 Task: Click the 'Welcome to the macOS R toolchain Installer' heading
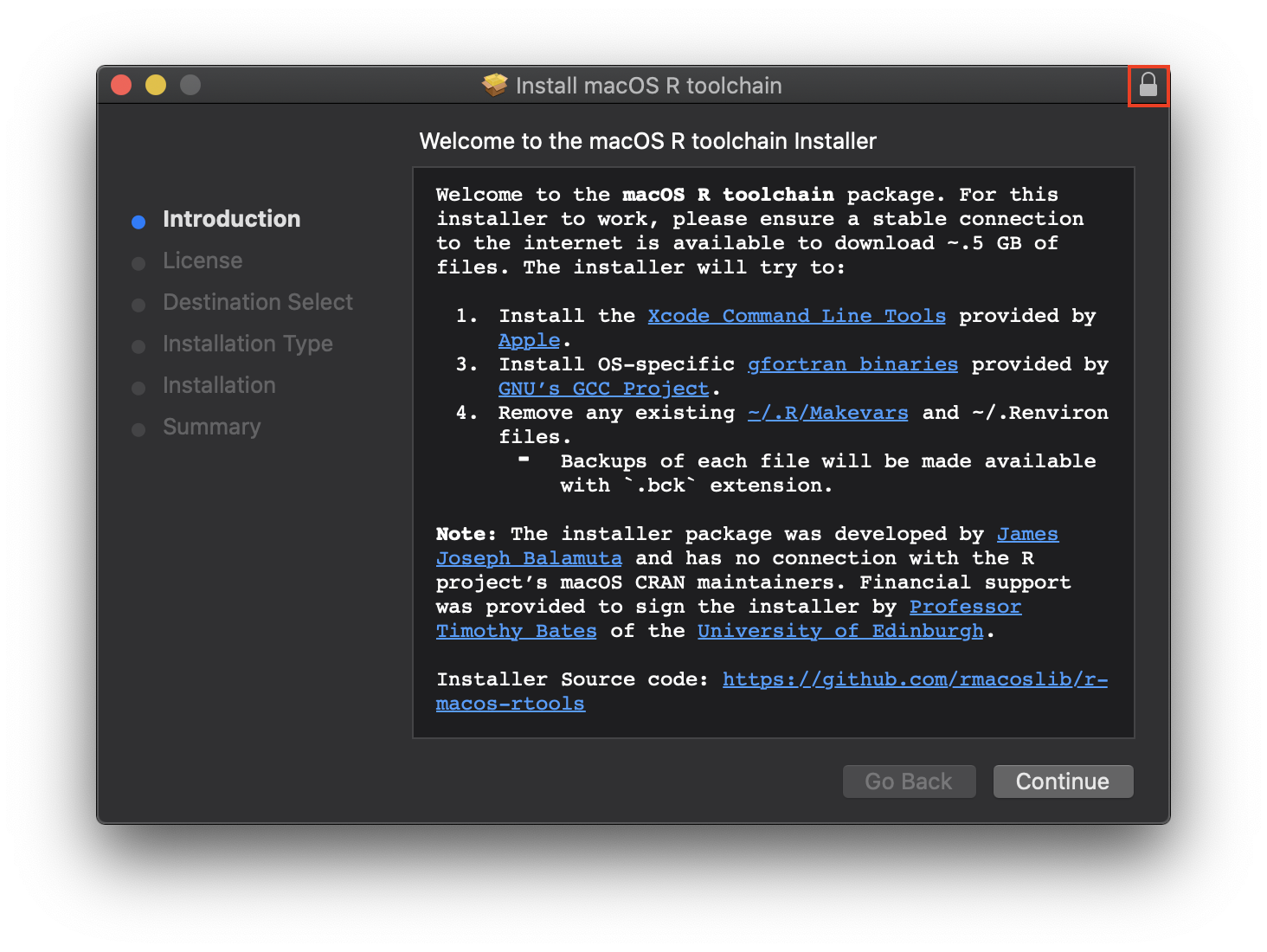tap(648, 141)
